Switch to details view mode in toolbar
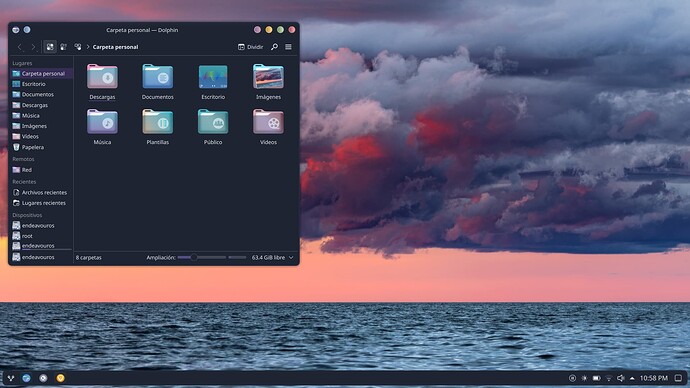 point(77,47)
